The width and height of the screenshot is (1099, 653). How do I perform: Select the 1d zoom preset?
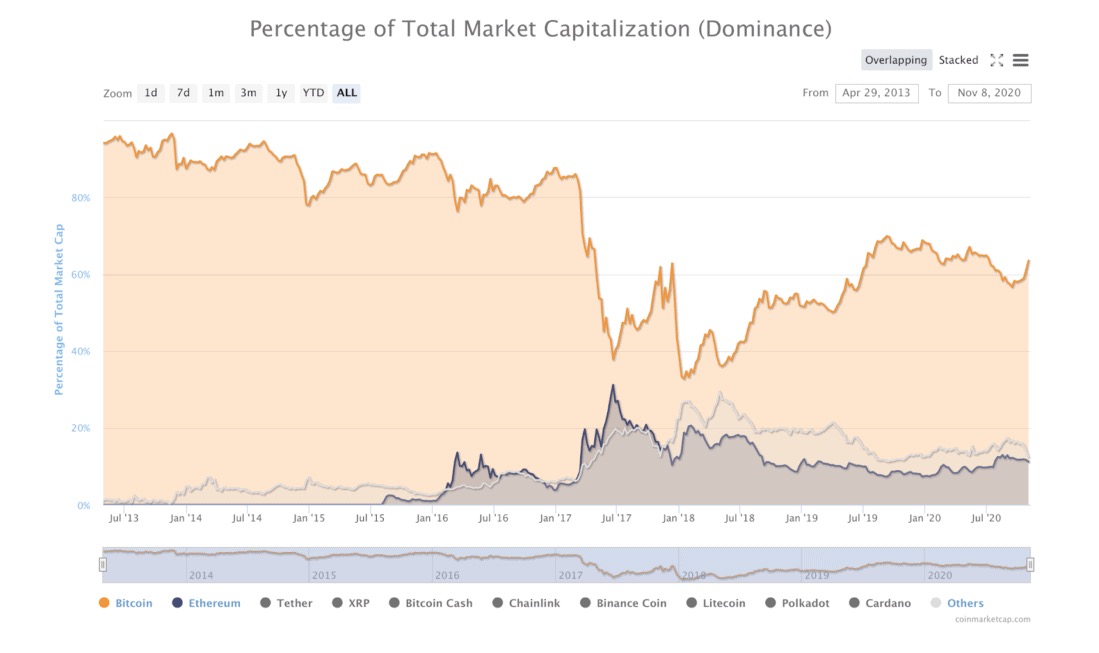pos(150,92)
